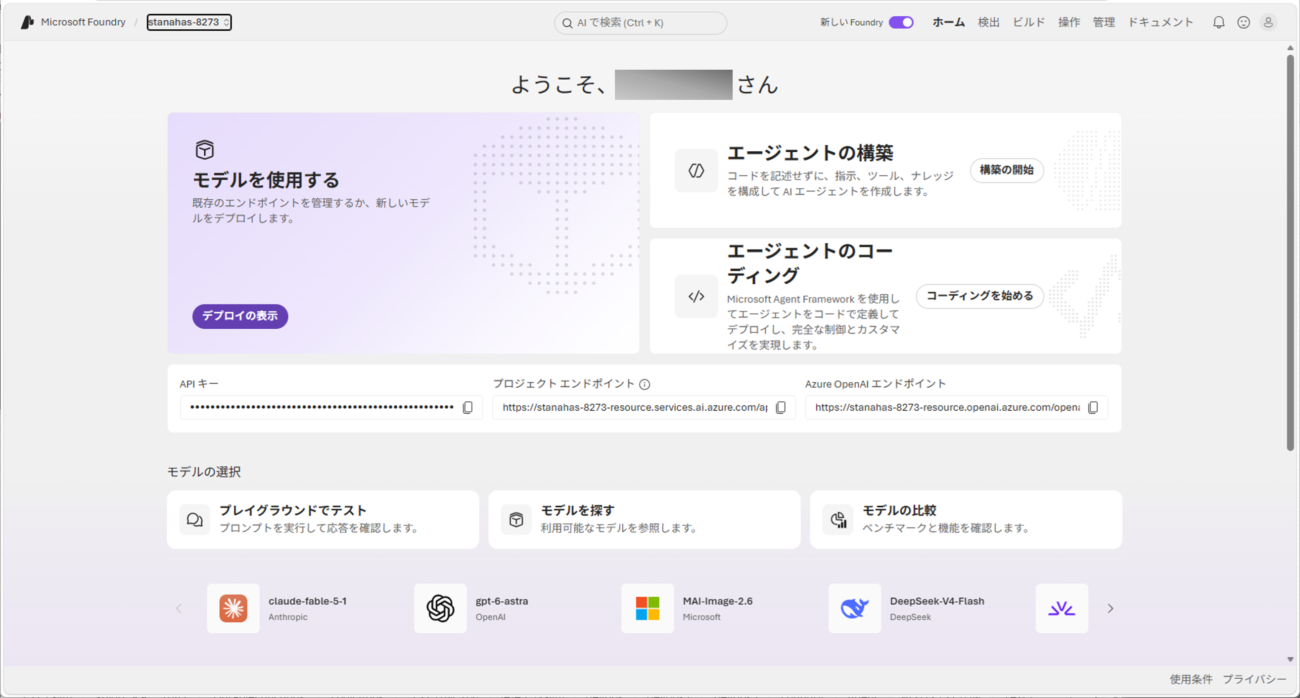Go to the ホーム tab
Screen dimensions: 1300x698
point(948,22)
